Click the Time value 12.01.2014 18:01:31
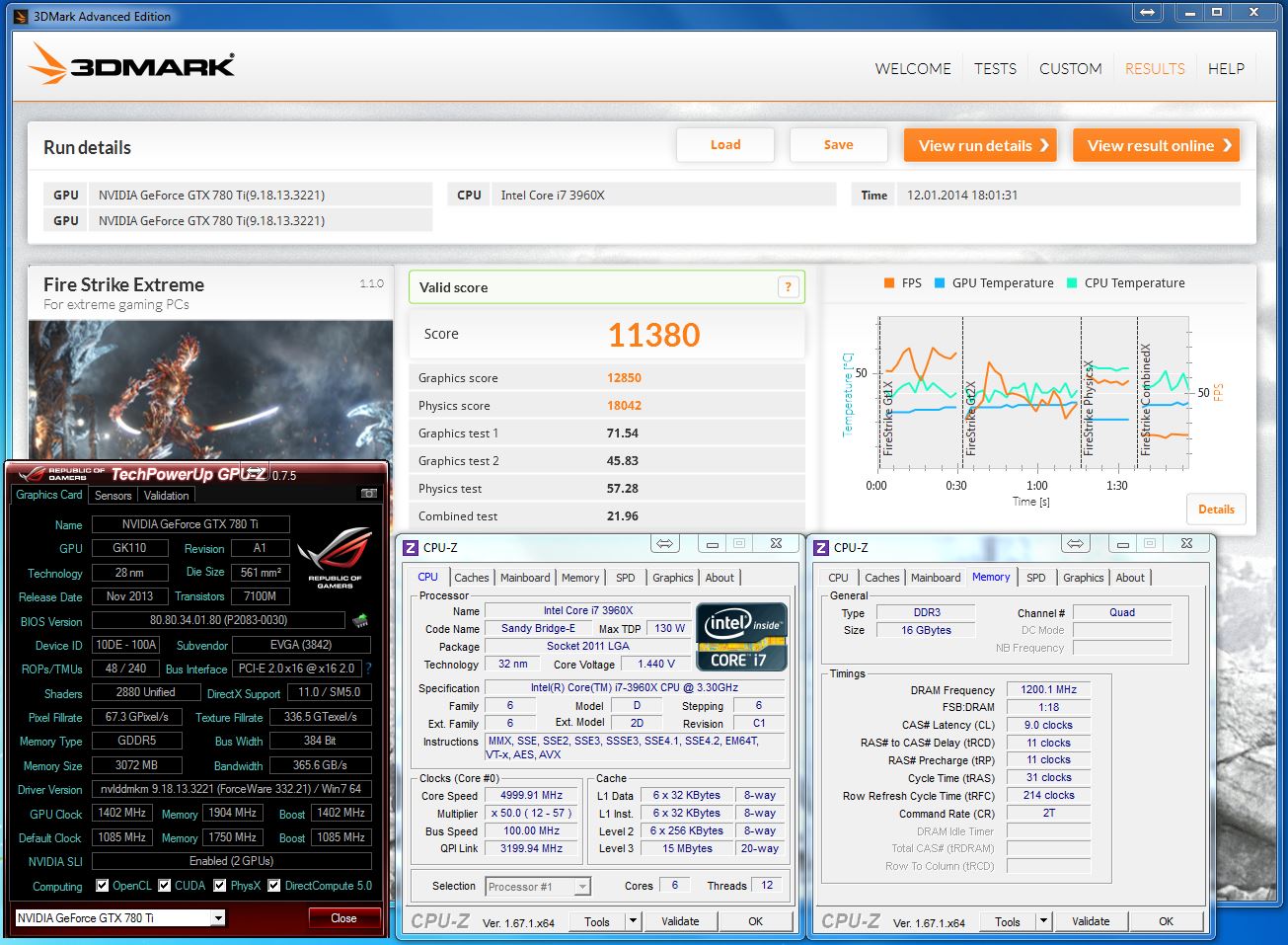Screen dimensions: 1288x945 click(962, 196)
